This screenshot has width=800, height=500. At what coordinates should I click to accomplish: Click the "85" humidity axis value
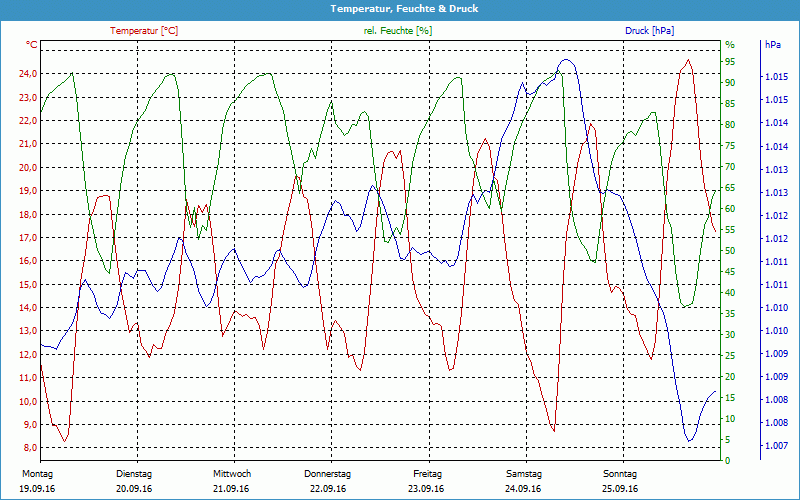coord(730,104)
